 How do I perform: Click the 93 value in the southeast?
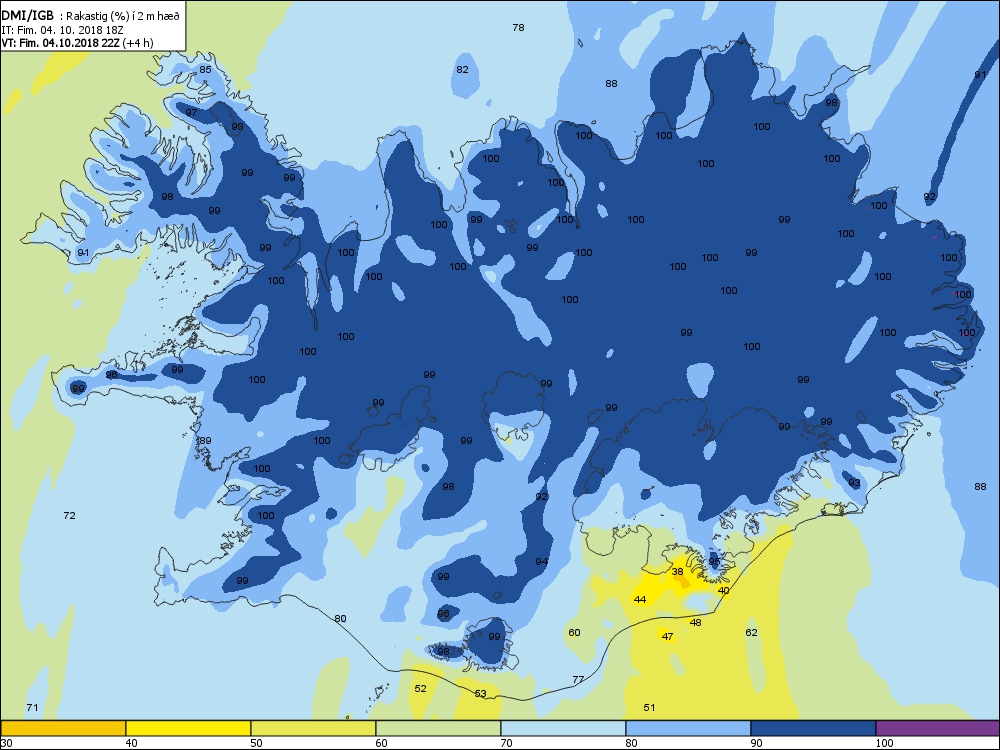pos(854,483)
